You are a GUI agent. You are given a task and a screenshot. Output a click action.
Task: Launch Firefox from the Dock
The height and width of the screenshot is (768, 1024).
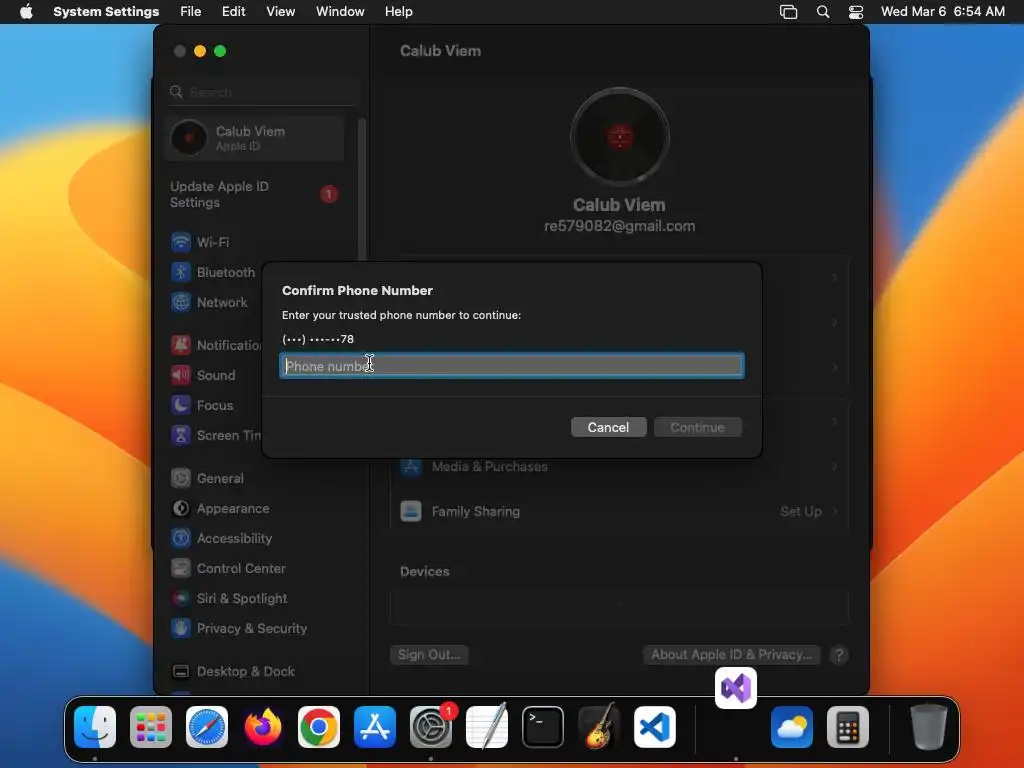click(x=263, y=727)
